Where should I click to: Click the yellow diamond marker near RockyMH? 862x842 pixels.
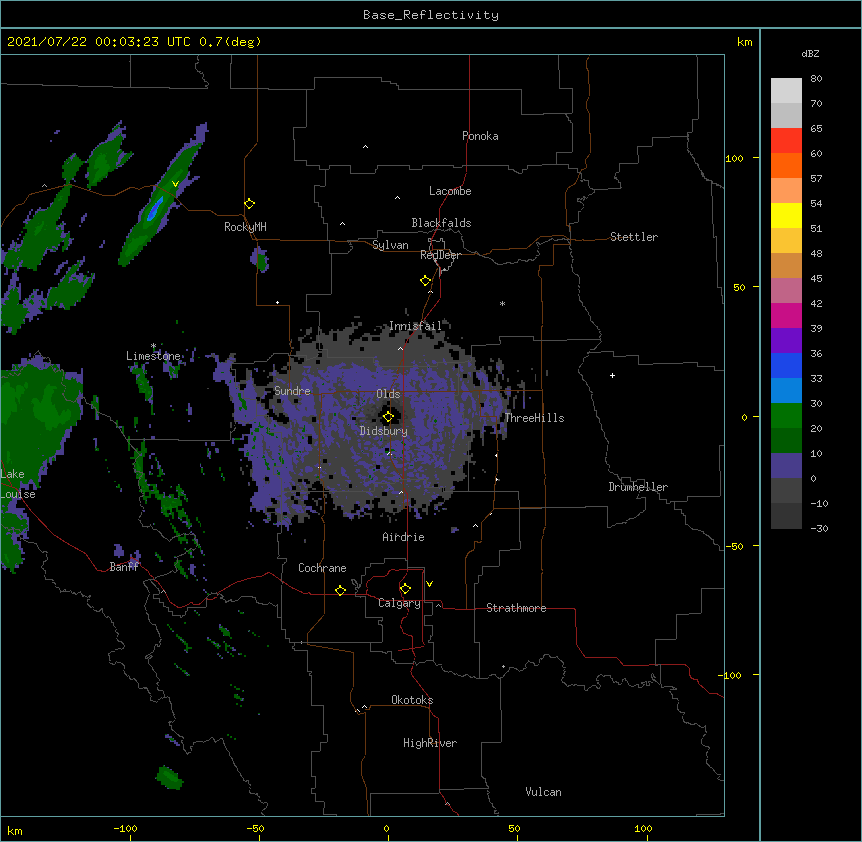[250, 204]
